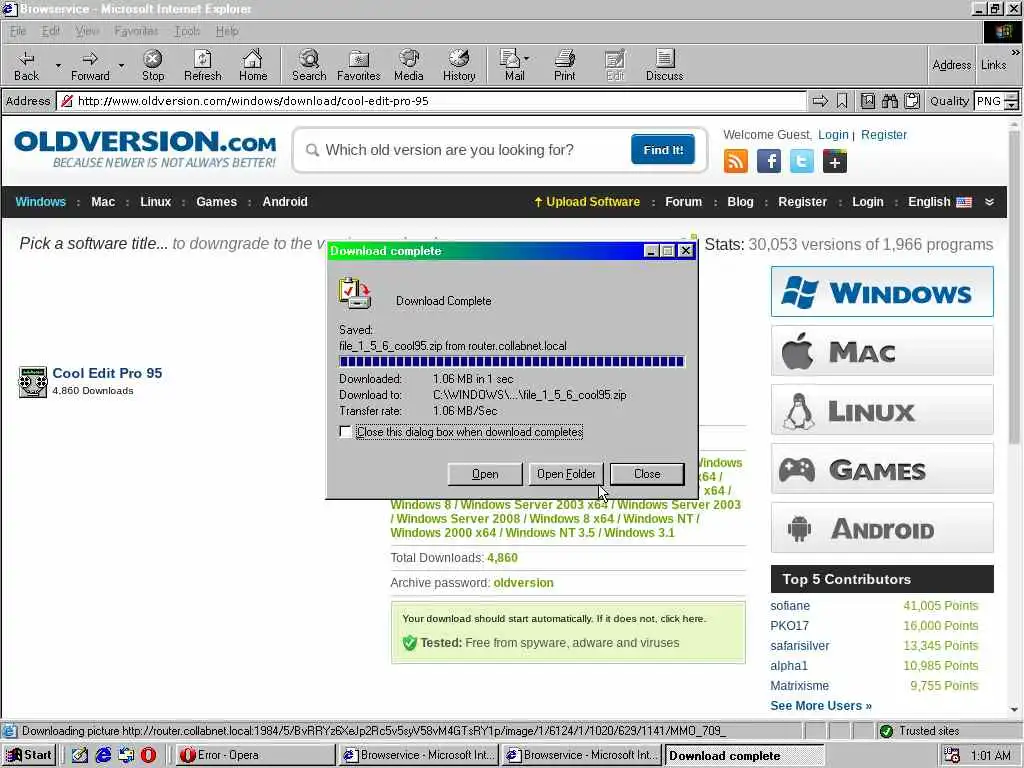Viewport: 1024px width, 768px height.
Task: Click the vertical scrollbar of the web page
Action: pyautogui.click(x=1014, y=415)
